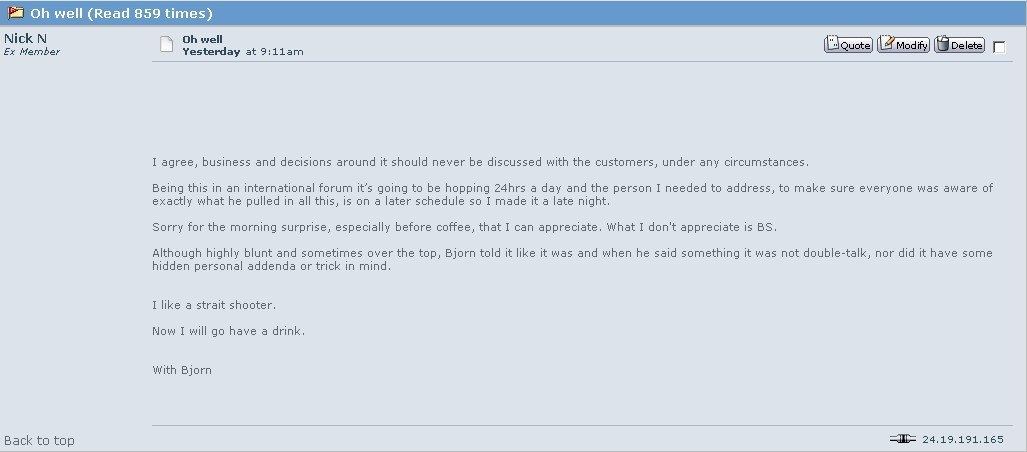Click the Quote post button
The height and width of the screenshot is (452, 1027).
tap(848, 45)
